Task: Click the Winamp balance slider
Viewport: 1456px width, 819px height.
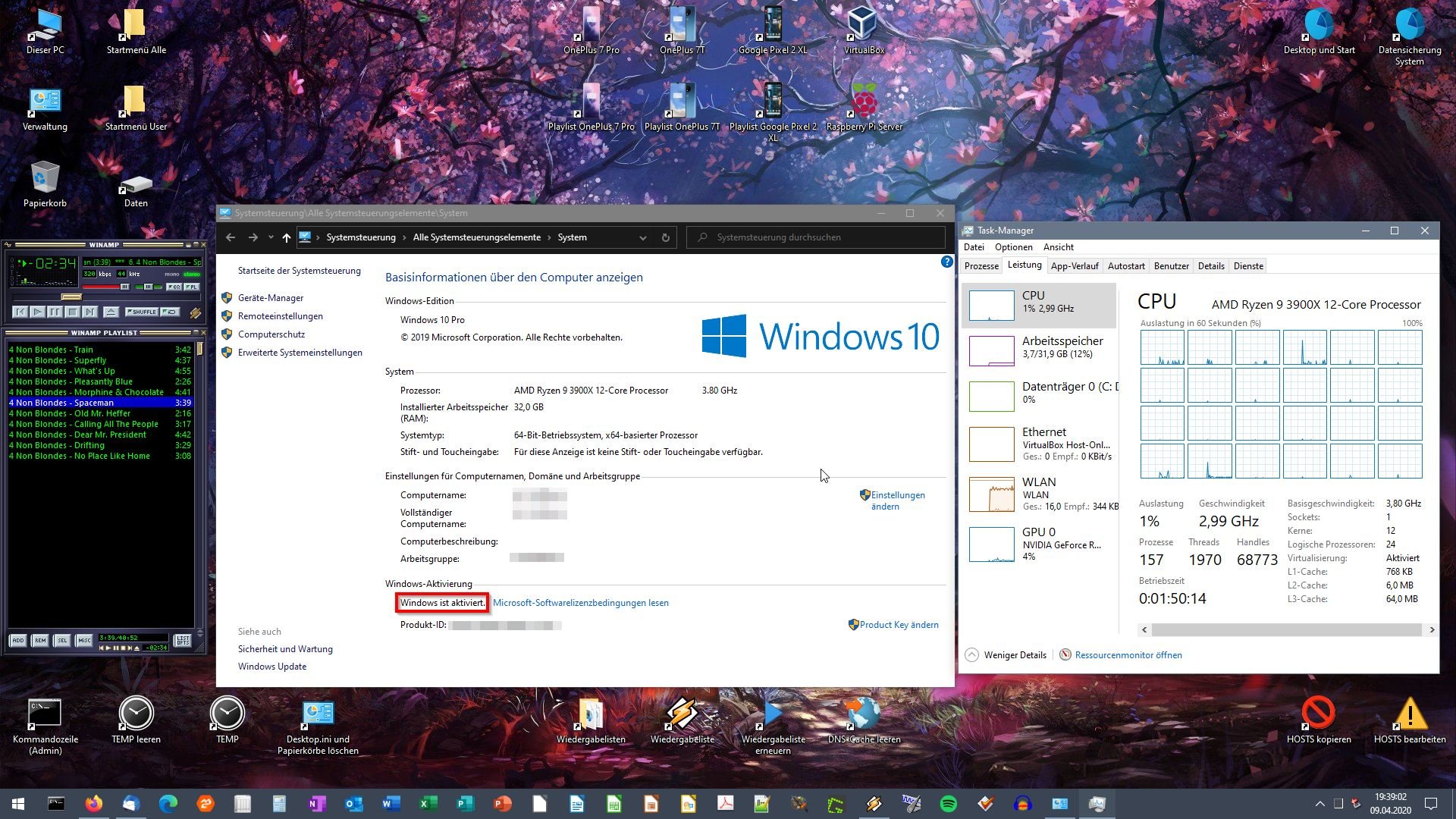Action: tap(148, 287)
